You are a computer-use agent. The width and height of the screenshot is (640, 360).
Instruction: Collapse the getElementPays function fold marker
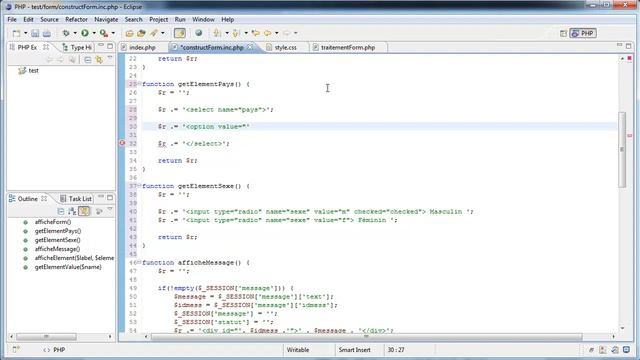coord(139,83)
